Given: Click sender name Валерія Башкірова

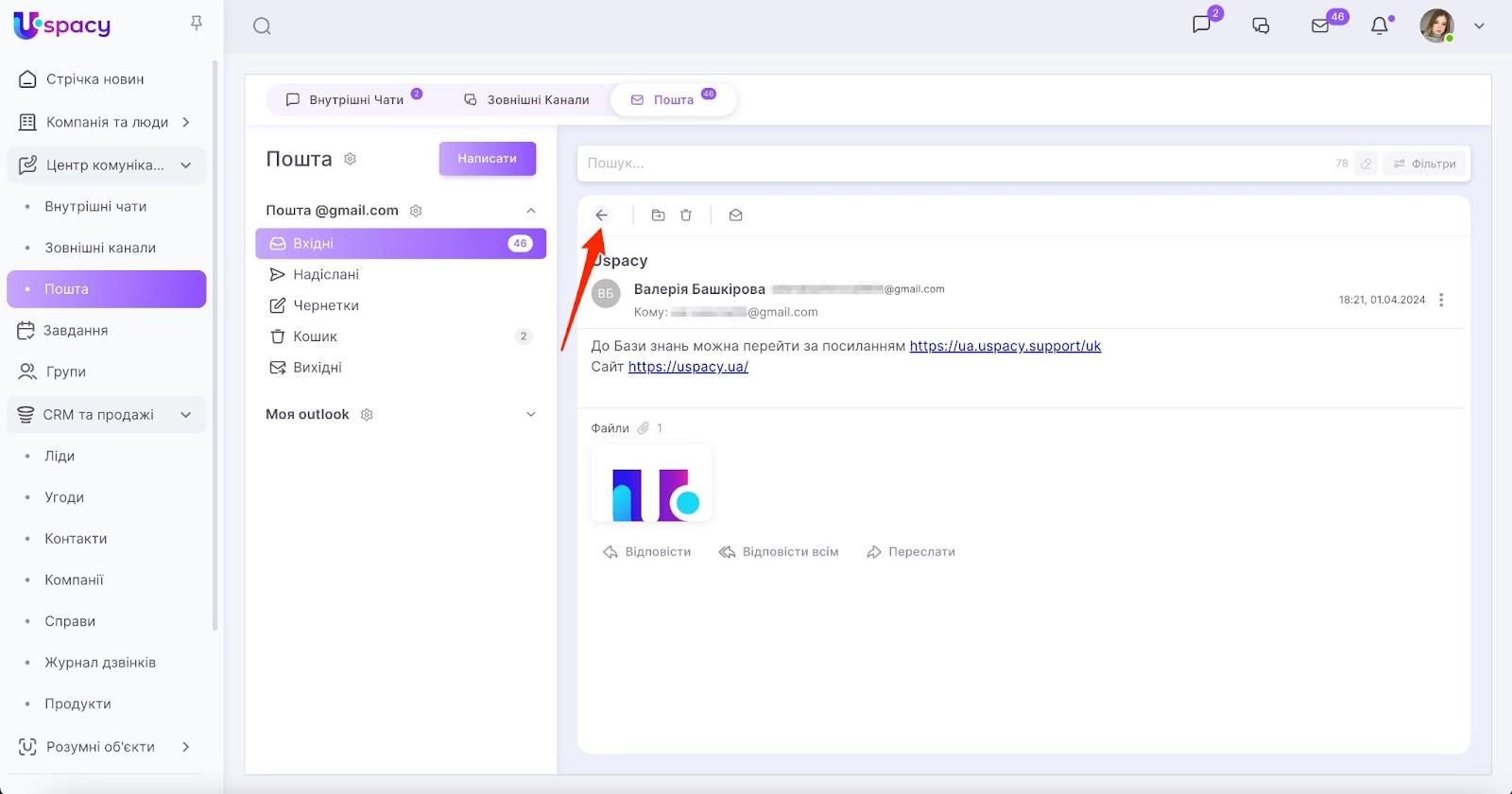Looking at the screenshot, I should (x=699, y=289).
